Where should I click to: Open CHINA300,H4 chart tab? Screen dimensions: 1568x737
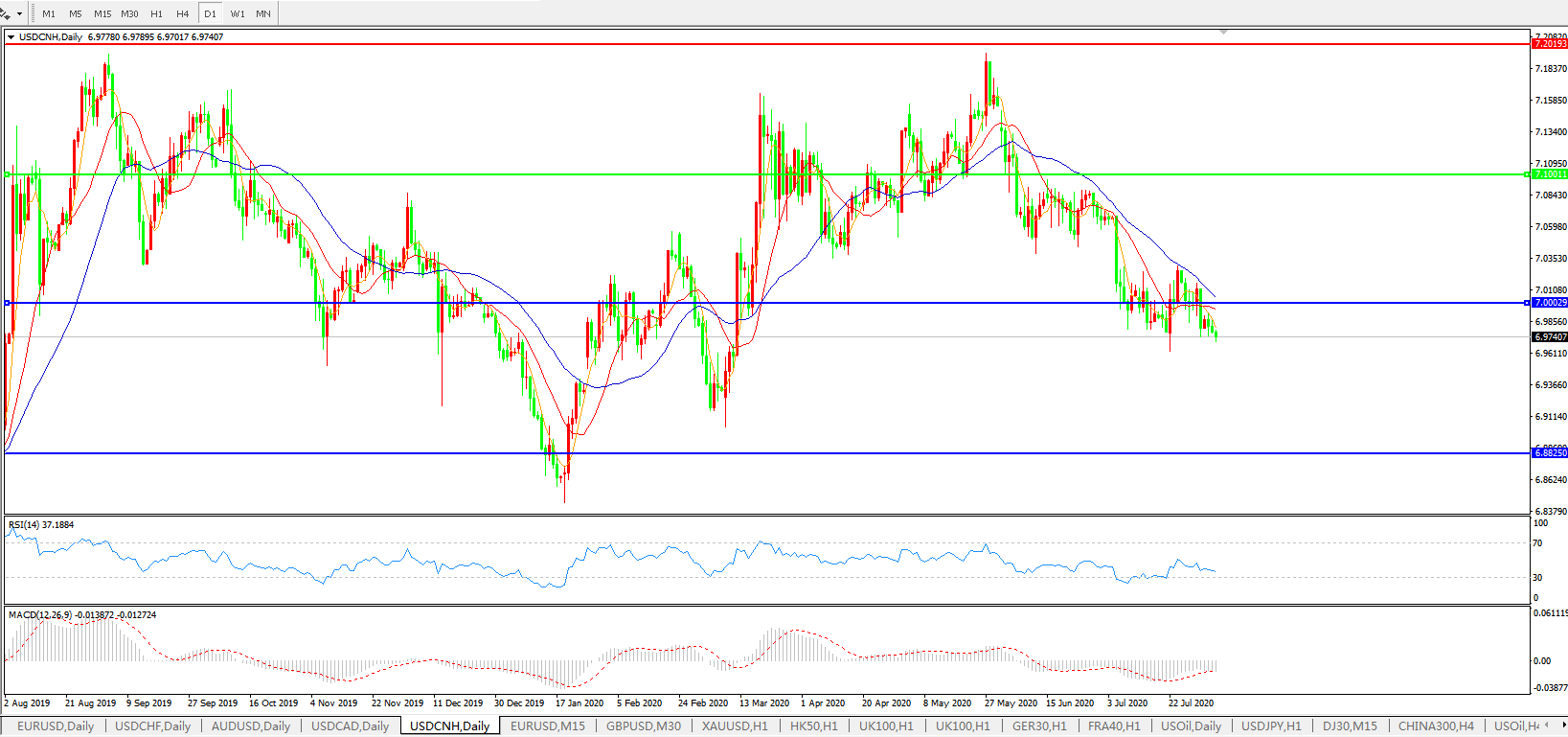coord(1436,726)
